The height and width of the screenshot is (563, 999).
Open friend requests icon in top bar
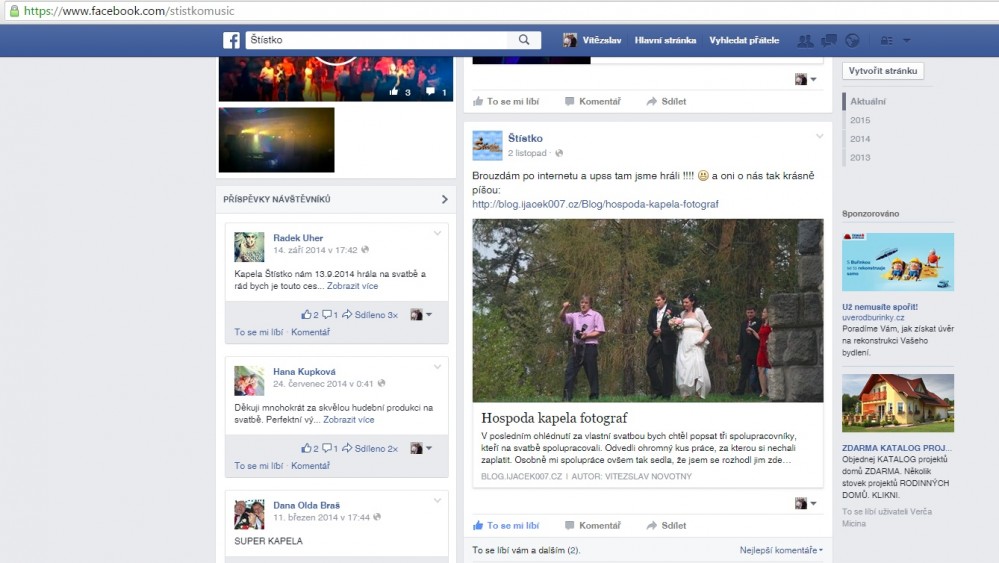pos(805,41)
